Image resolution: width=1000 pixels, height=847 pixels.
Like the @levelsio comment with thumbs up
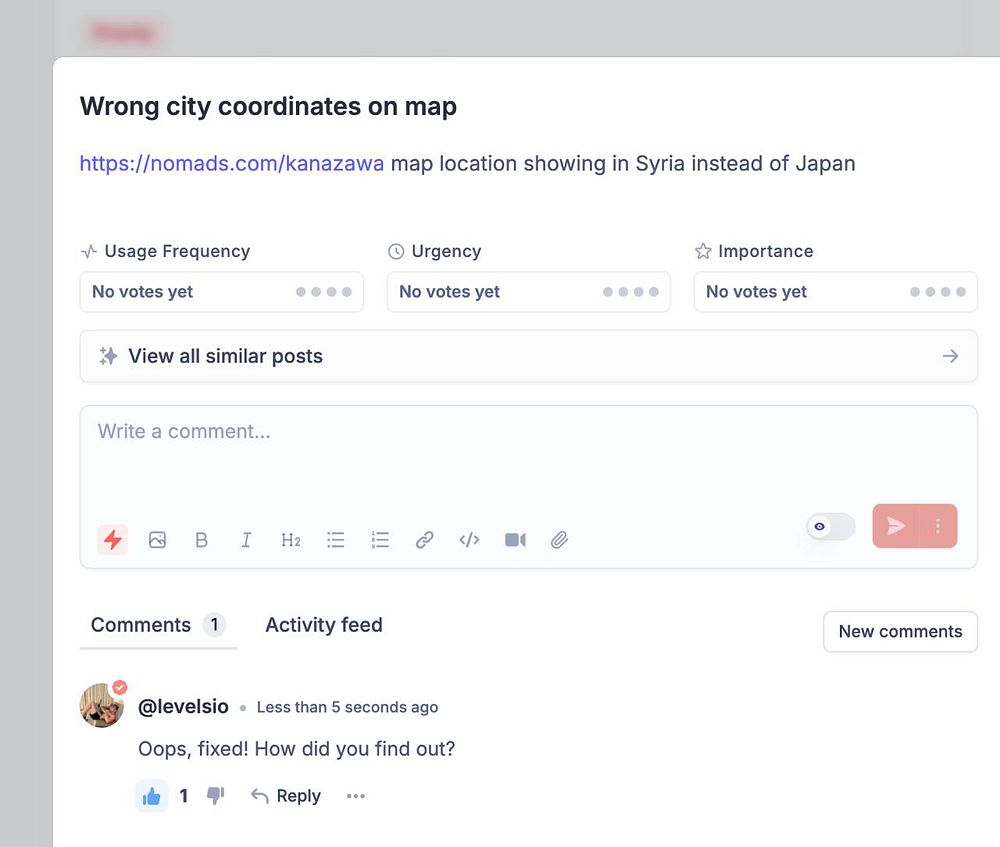tap(152, 796)
